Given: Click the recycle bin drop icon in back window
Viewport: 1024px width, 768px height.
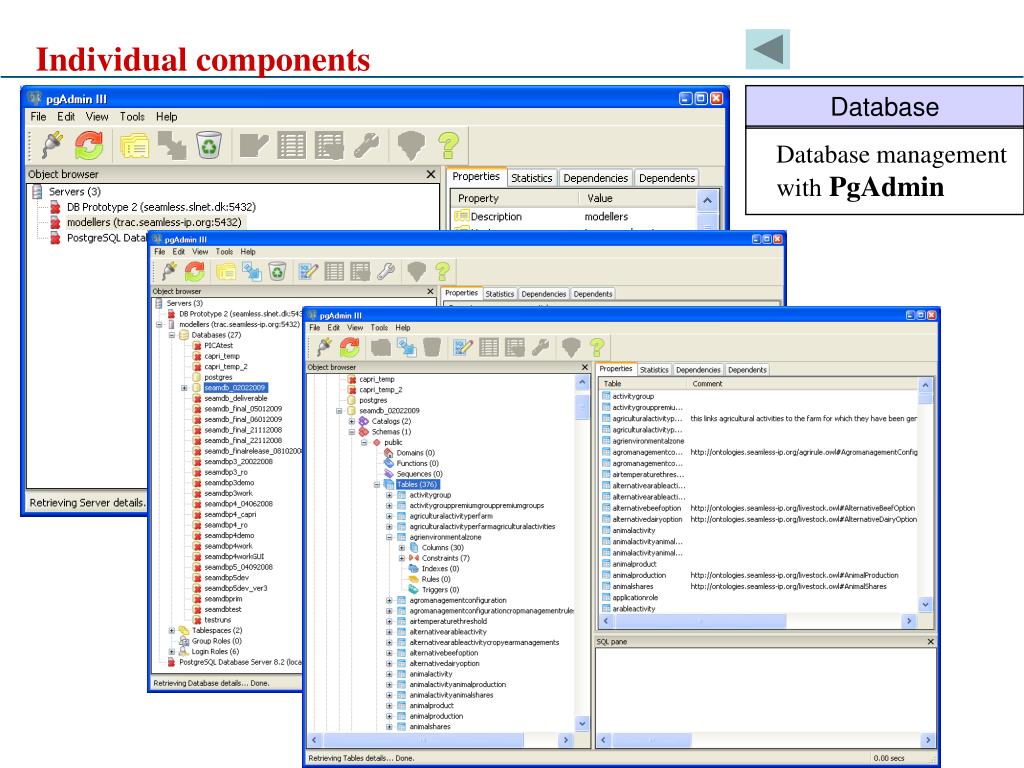Looking at the screenshot, I should point(209,145).
